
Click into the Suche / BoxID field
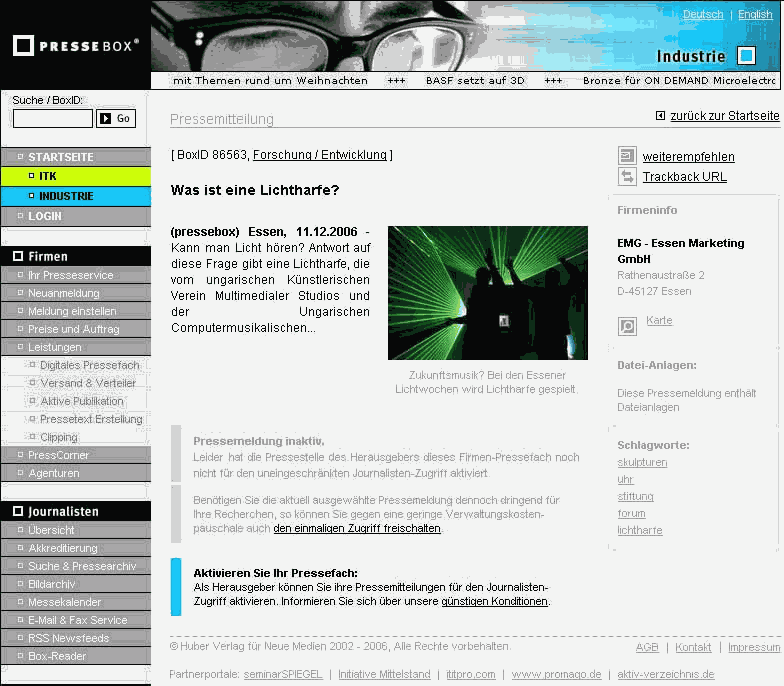pos(53,118)
